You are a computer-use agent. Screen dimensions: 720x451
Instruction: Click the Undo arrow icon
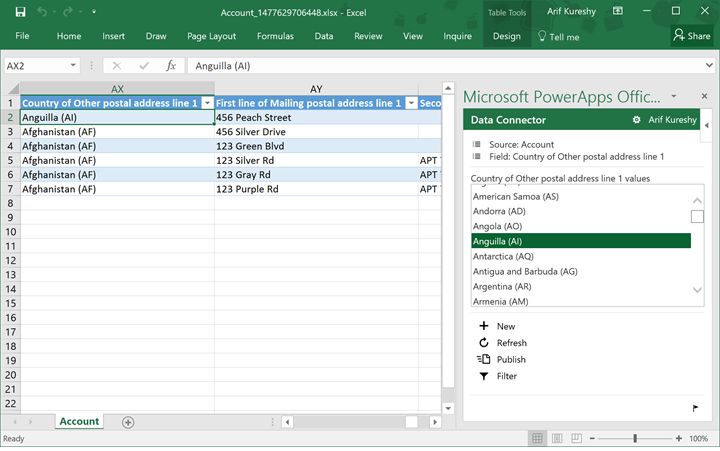coord(41,12)
